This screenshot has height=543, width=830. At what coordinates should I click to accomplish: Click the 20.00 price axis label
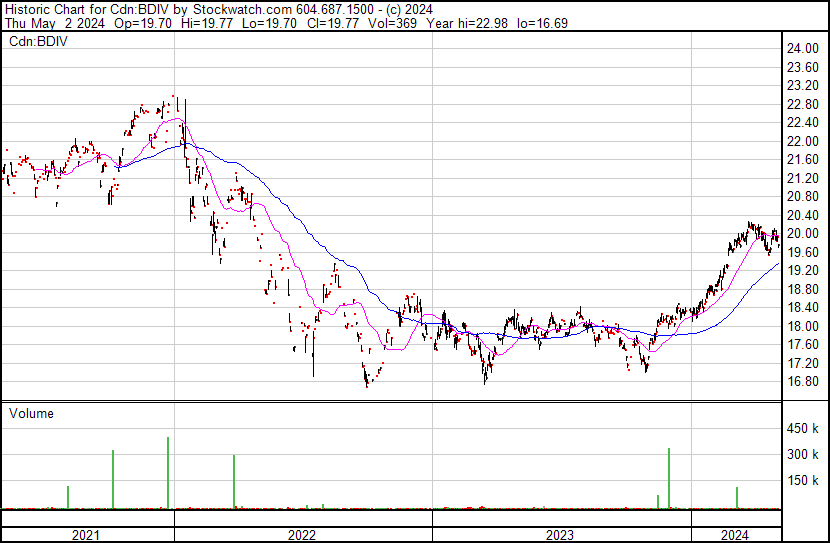pos(803,233)
